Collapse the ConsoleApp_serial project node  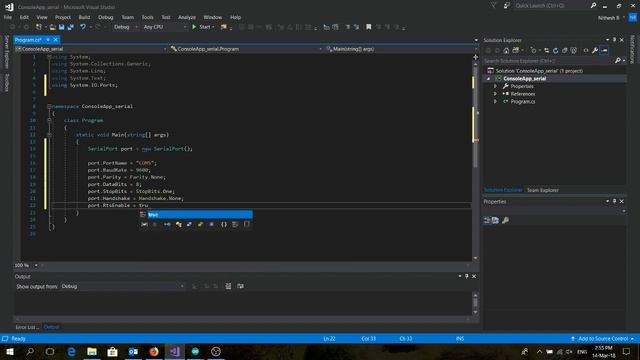[489, 78]
